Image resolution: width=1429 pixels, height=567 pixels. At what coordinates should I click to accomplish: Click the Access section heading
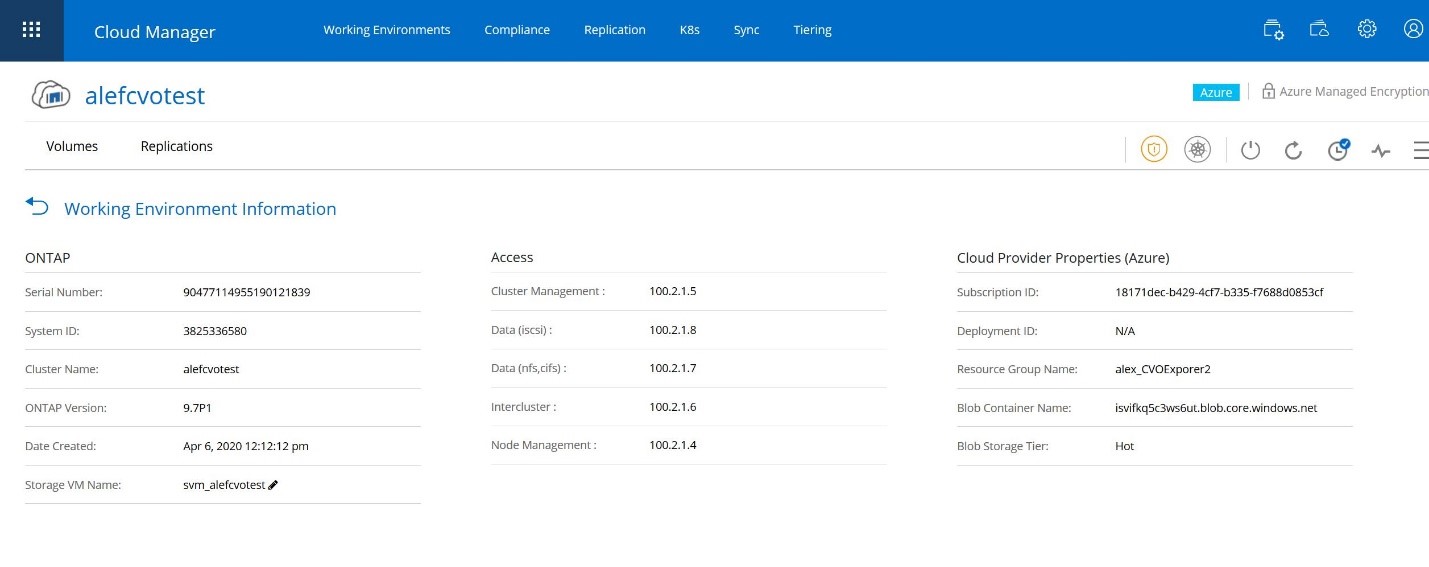(x=512, y=257)
